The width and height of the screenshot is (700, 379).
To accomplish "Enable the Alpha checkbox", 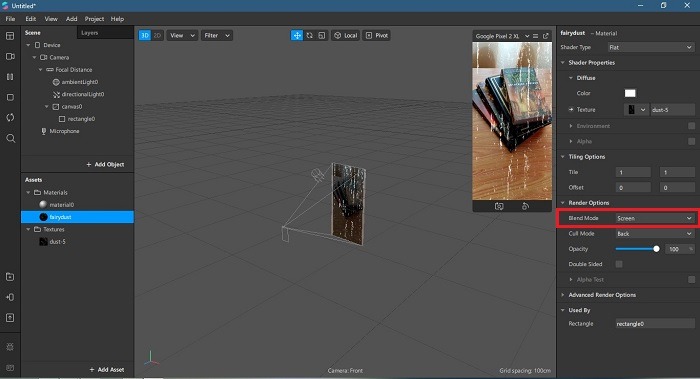I will 691,141.
